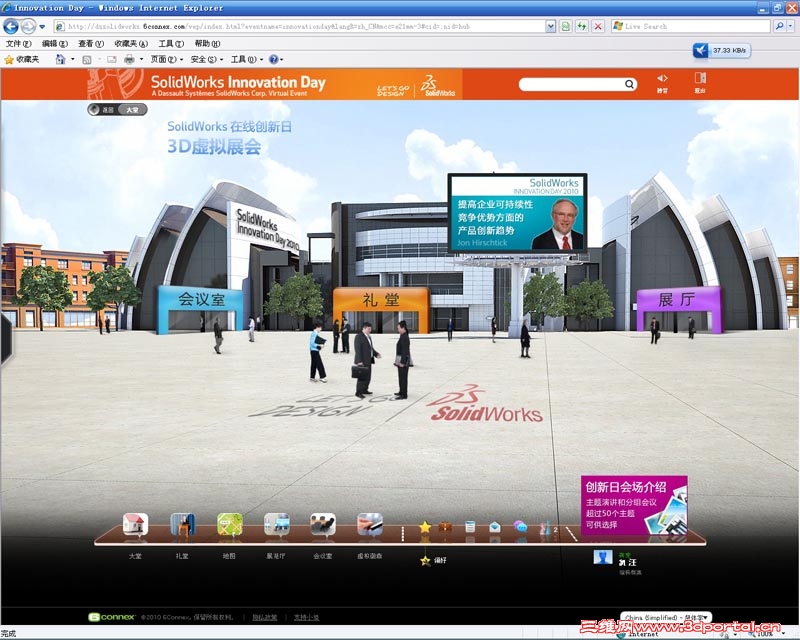Viewport: 800px width, 640px height.
Task: Open the chat bubbles icon in dock
Action: click(520, 527)
